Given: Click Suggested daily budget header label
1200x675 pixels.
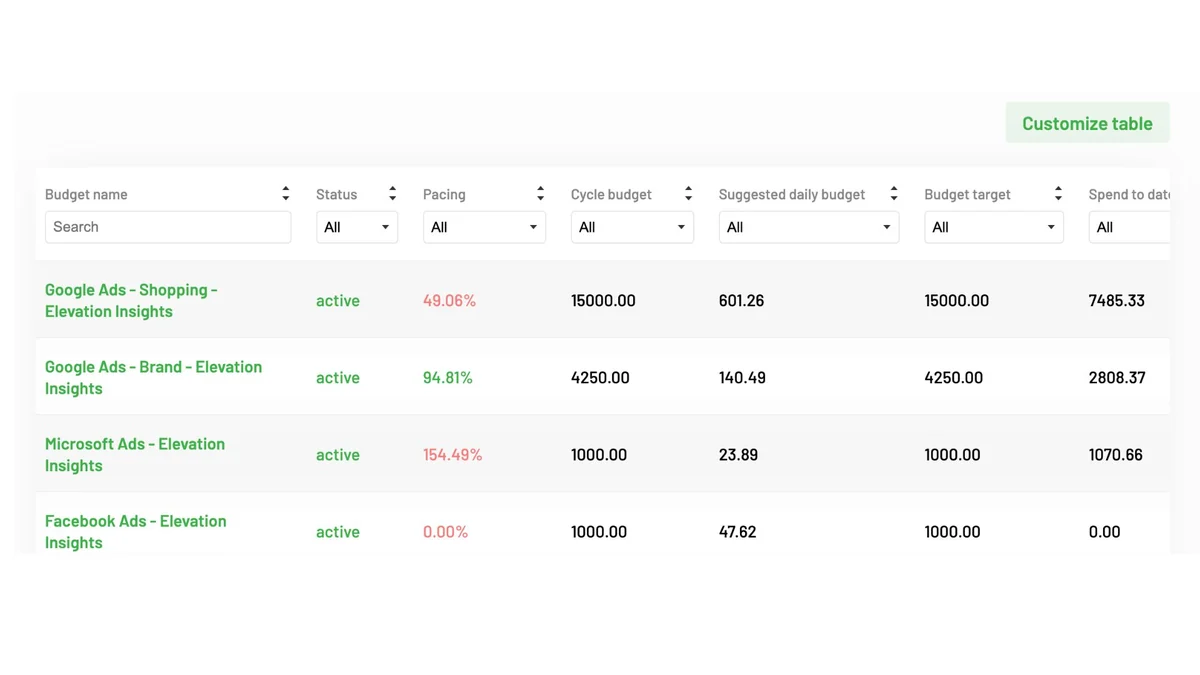Looking at the screenshot, I should pos(792,194).
